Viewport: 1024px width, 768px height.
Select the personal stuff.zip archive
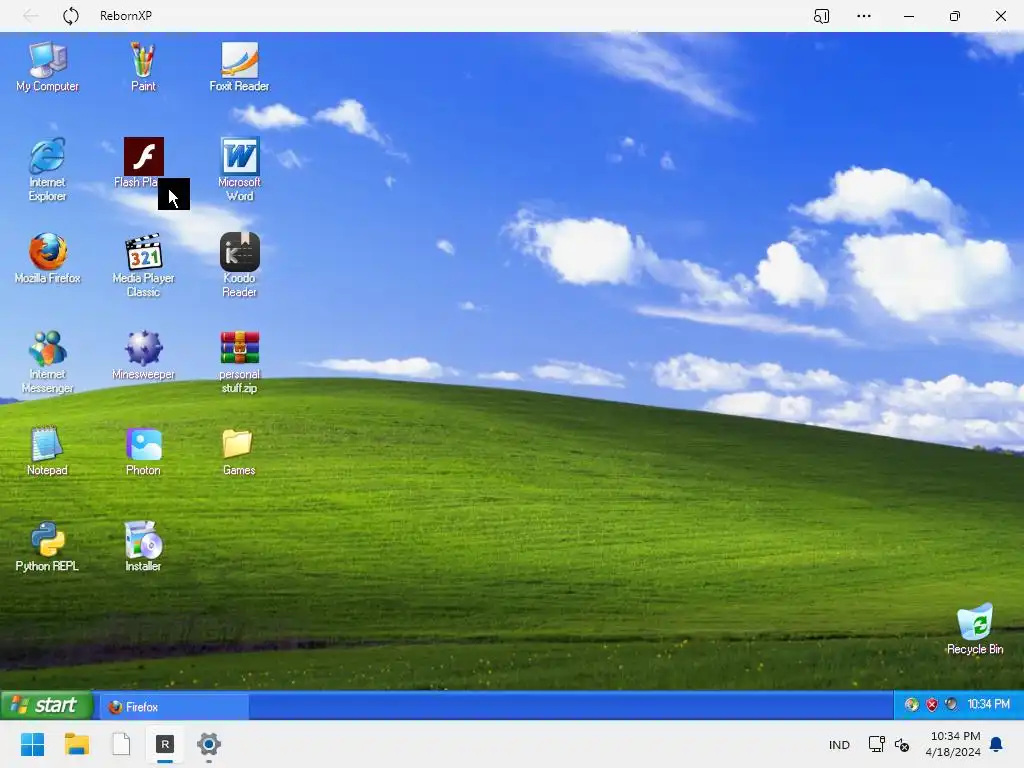[x=240, y=361]
